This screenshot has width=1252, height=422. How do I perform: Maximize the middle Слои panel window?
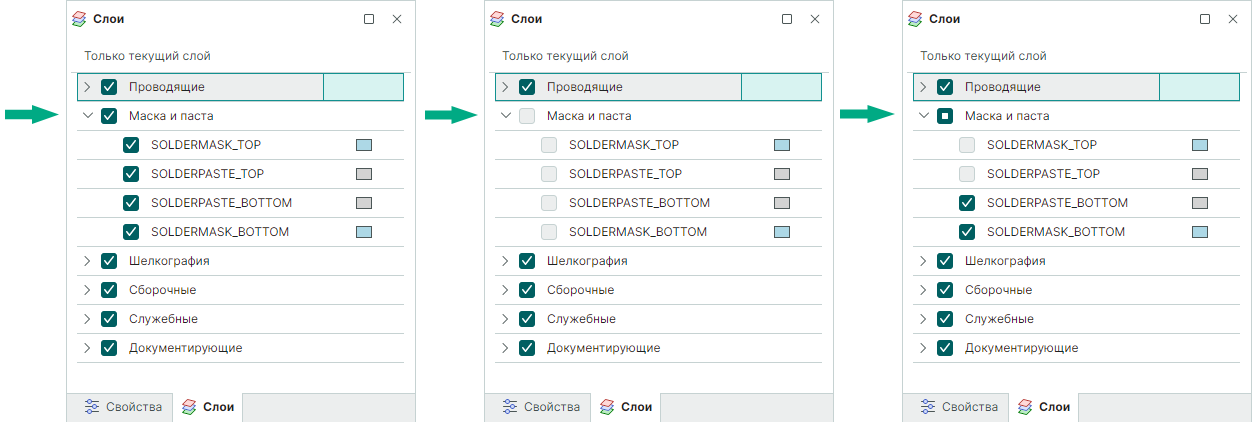[x=787, y=19]
